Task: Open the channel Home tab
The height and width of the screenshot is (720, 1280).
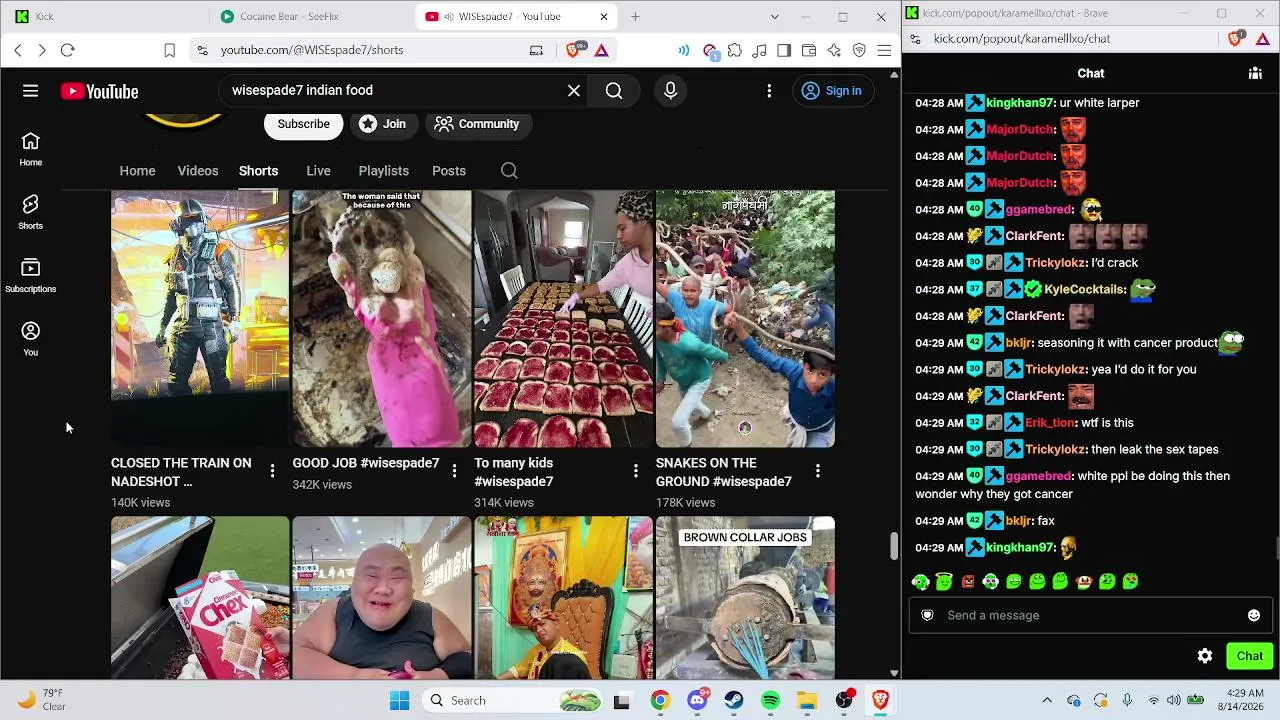Action: (x=138, y=171)
